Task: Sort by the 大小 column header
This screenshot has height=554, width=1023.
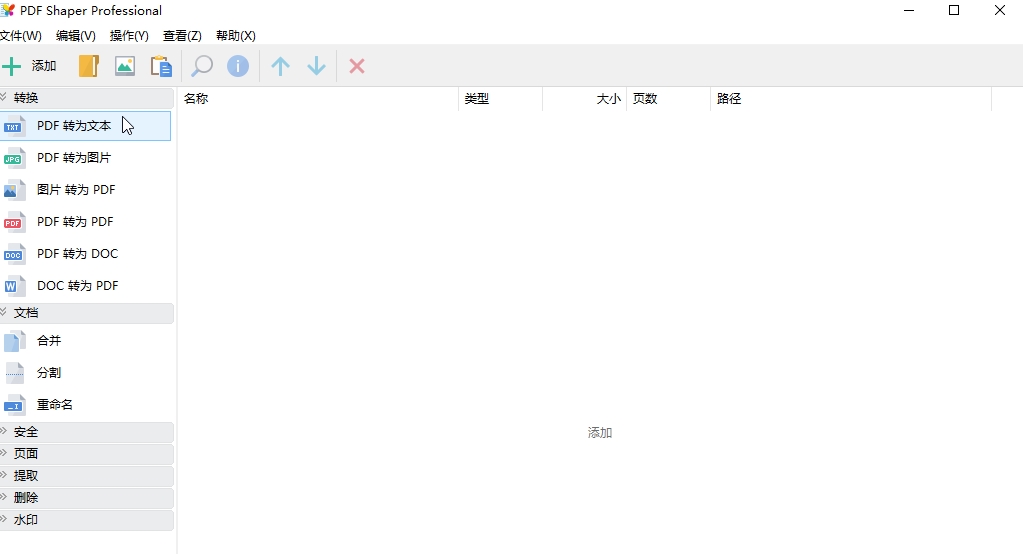Action: [585, 99]
